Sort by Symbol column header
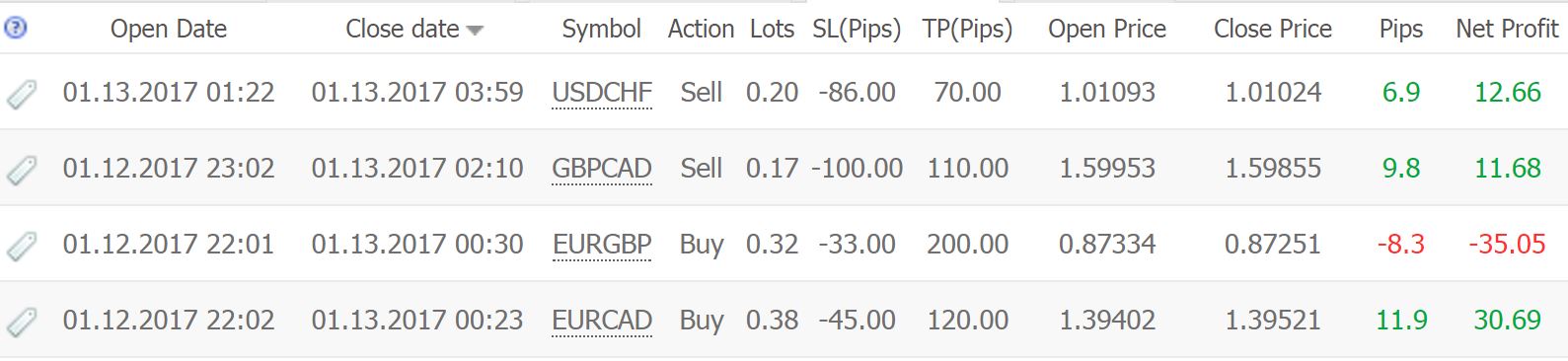1568x361 pixels. click(602, 30)
